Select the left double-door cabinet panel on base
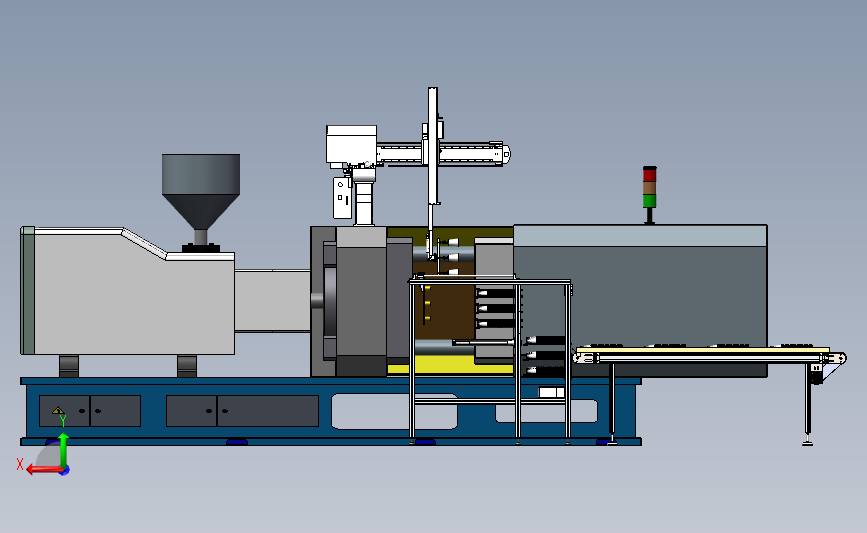The width and height of the screenshot is (867, 533). pyautogui.click(x=90, y=411)
